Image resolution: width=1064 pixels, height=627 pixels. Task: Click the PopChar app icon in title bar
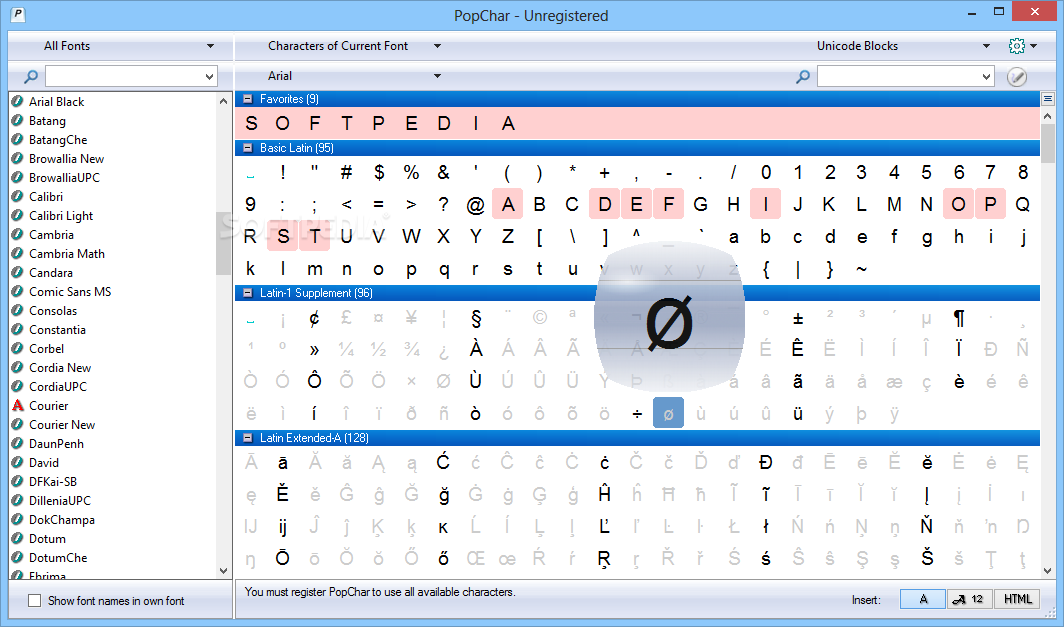(x=18, y=14)
